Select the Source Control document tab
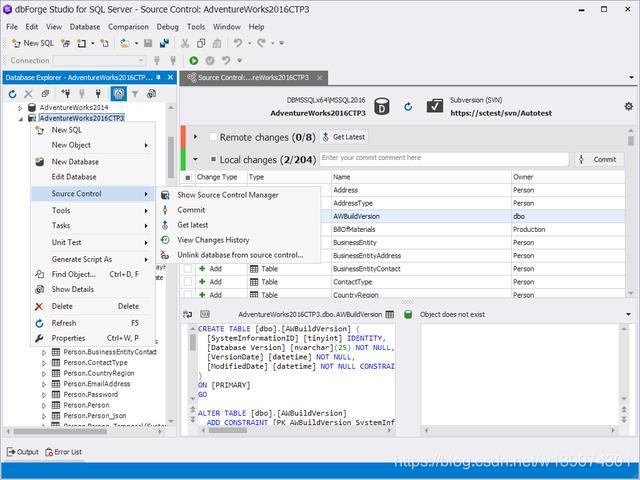Screen dimensions: 640x480 253,78
